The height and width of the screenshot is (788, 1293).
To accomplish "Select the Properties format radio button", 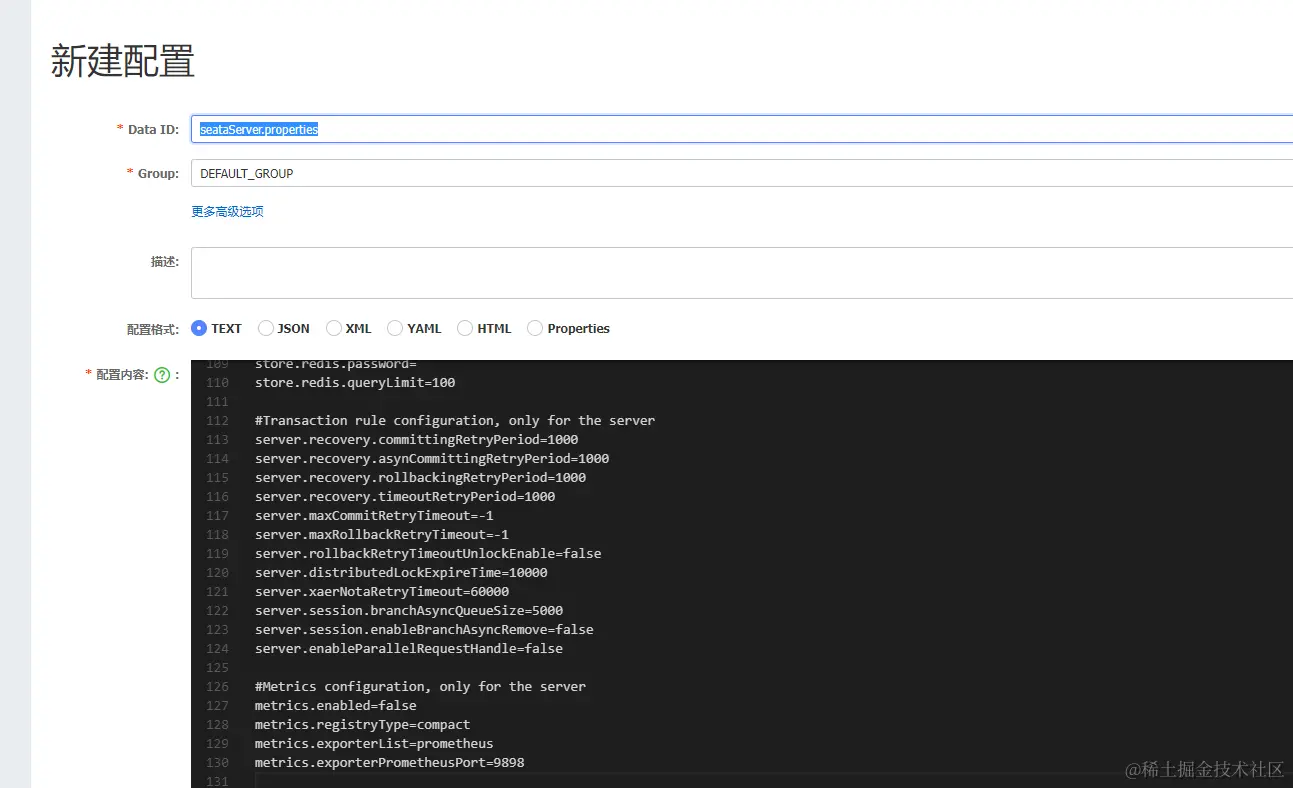I will coord(535,328).
